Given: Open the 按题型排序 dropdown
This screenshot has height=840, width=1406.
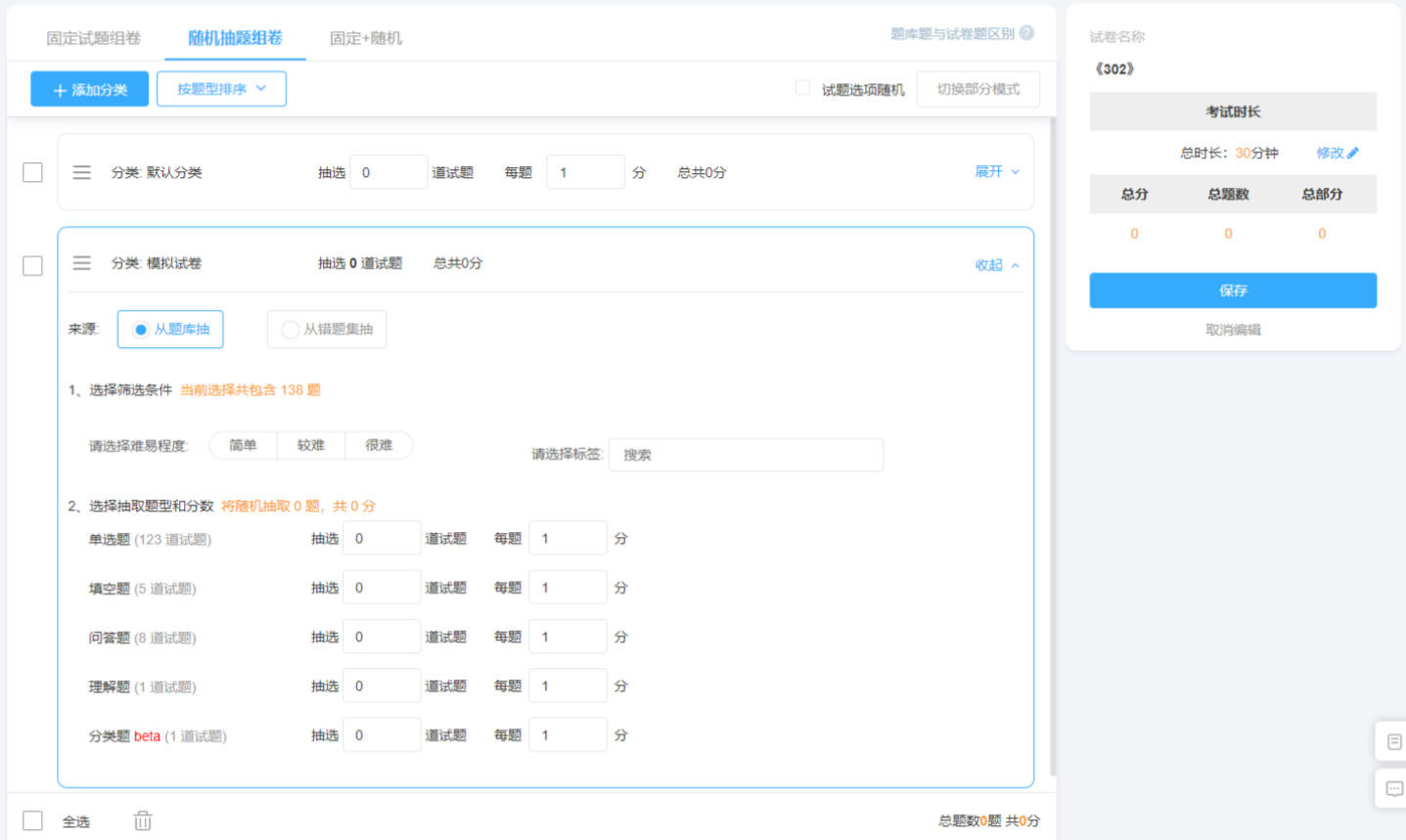Looking at the screenshot, I should (221, 89).
